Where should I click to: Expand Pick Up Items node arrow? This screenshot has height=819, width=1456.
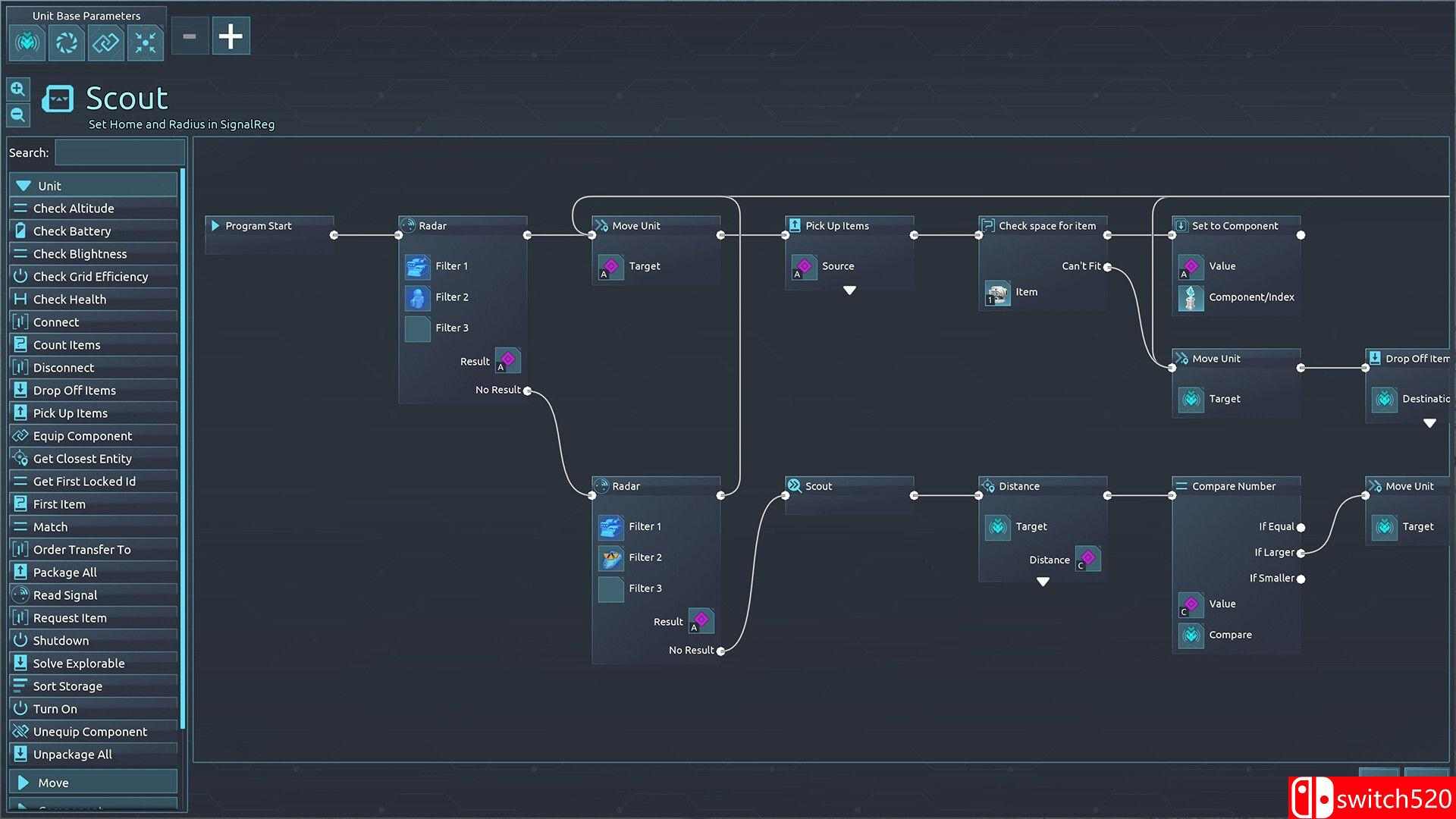click(849, 290)
